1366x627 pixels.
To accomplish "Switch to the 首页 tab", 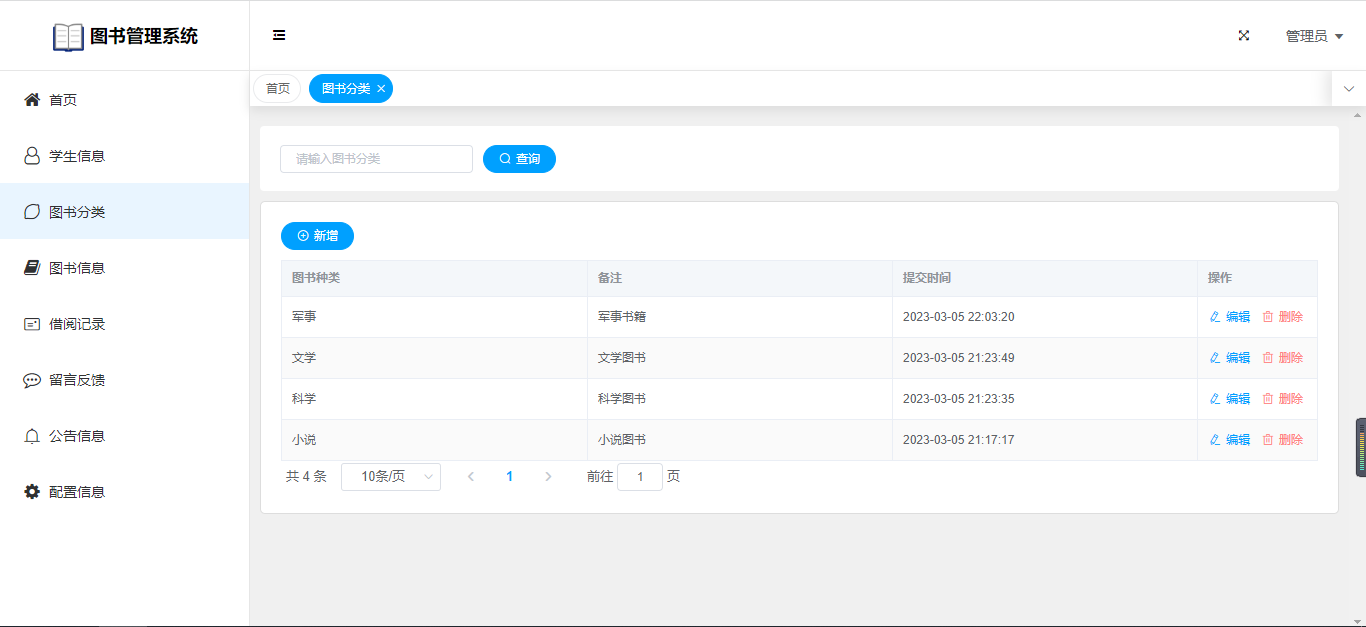I will (x=277, y=89).
